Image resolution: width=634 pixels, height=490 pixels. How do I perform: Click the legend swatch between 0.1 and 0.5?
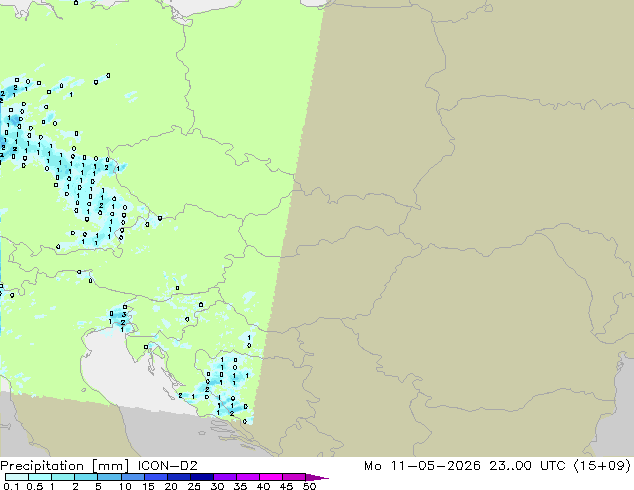click(x=17, y=477)
